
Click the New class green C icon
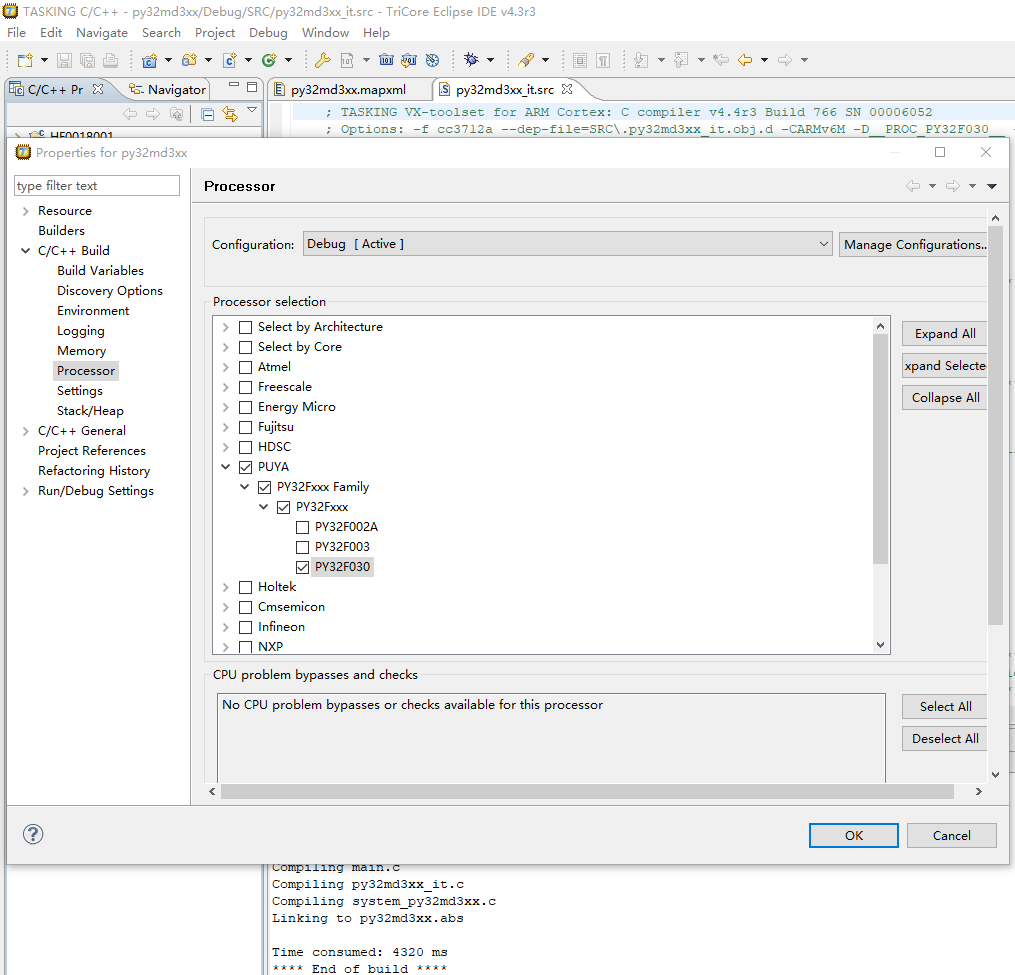tap(269, 60)
